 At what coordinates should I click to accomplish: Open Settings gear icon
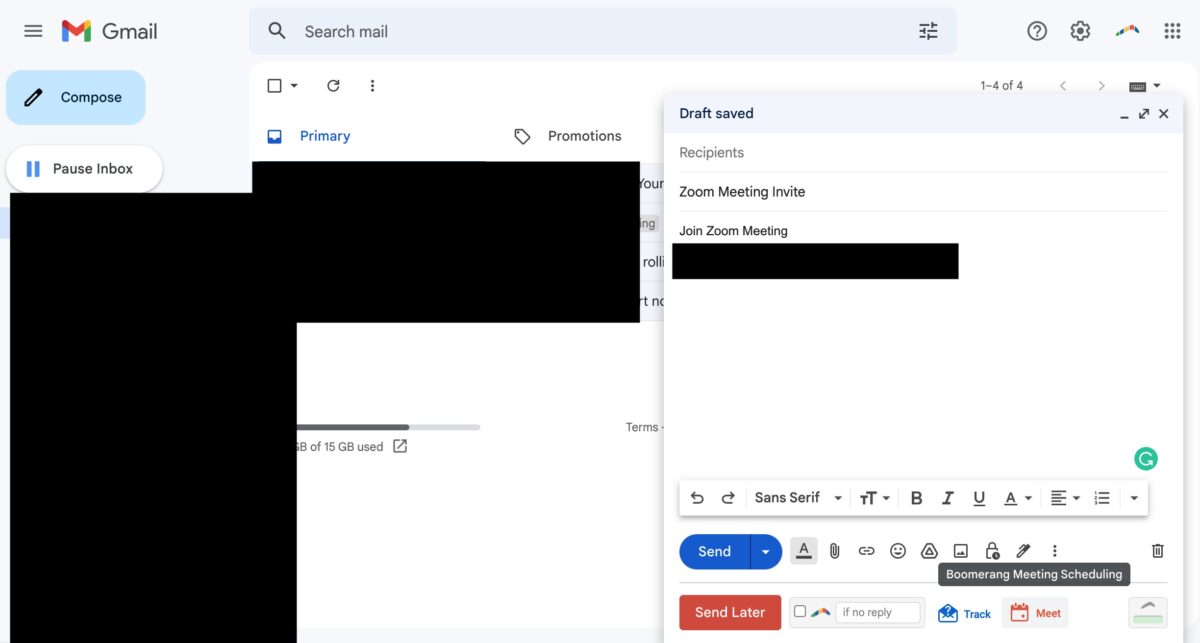pyautogui.click(x=1080, y=31)
